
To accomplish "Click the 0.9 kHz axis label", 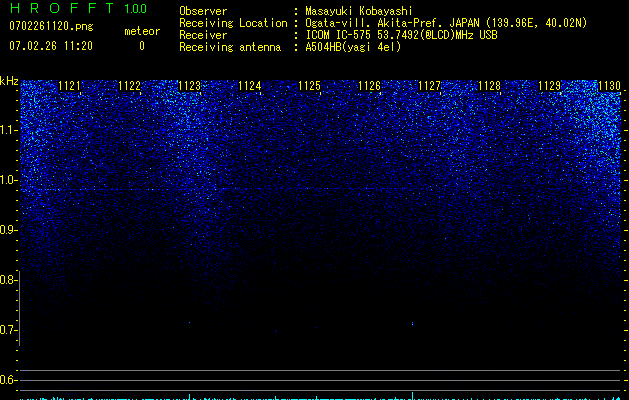I will [8, 230].
